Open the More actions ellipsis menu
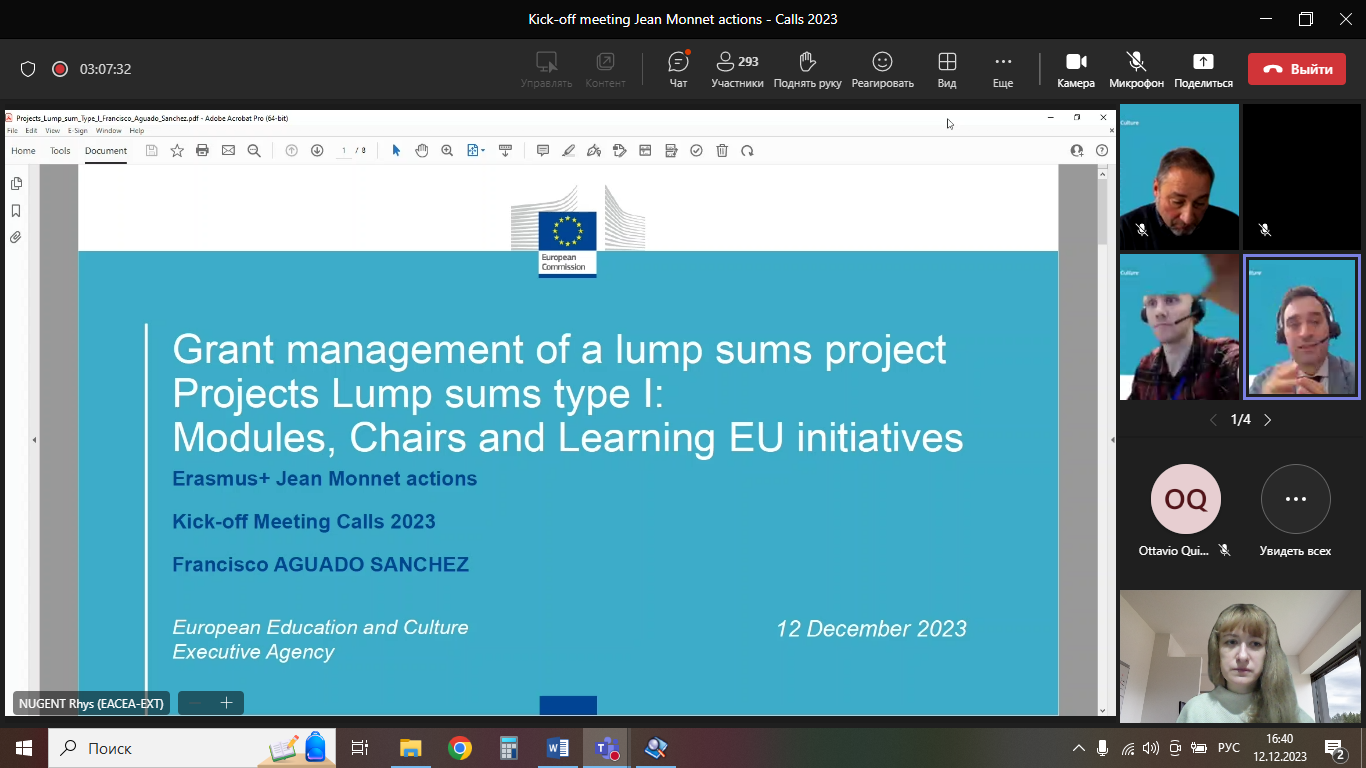 coord(1002,69)
